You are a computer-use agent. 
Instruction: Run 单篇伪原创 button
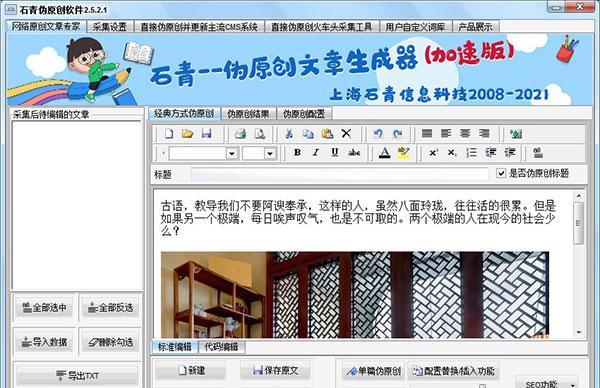pos(373,371)
